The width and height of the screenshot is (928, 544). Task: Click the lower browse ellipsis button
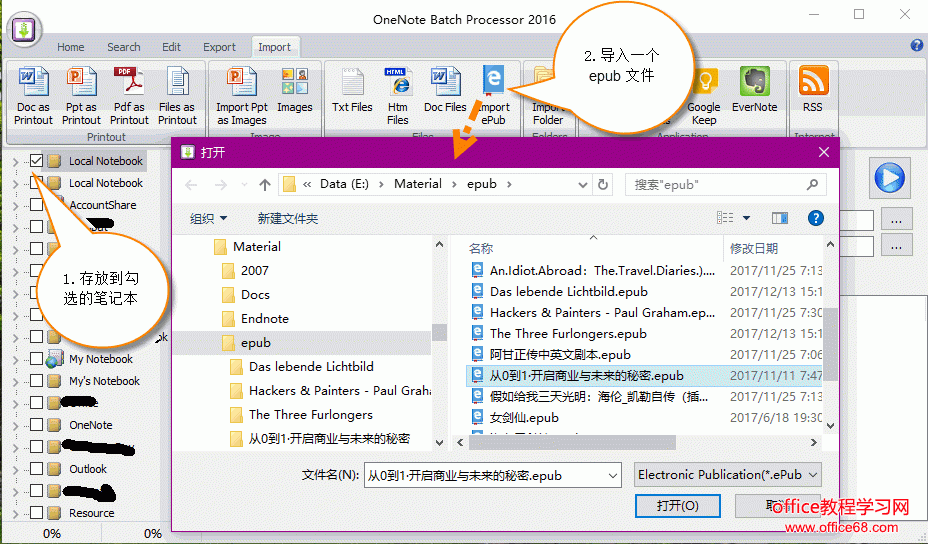coord(896,246)
